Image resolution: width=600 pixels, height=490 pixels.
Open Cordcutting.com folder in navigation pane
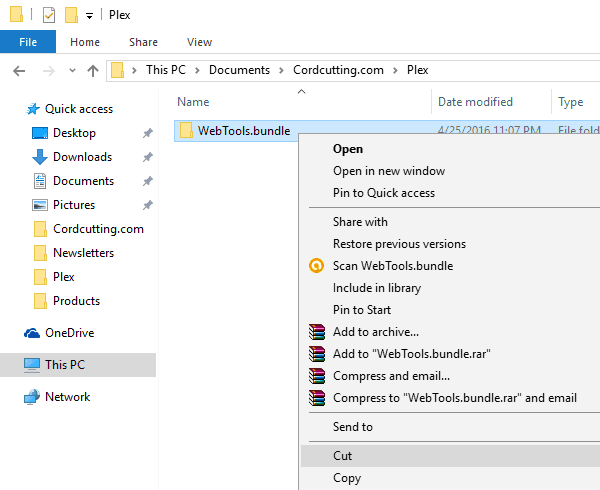coord(98,229)
